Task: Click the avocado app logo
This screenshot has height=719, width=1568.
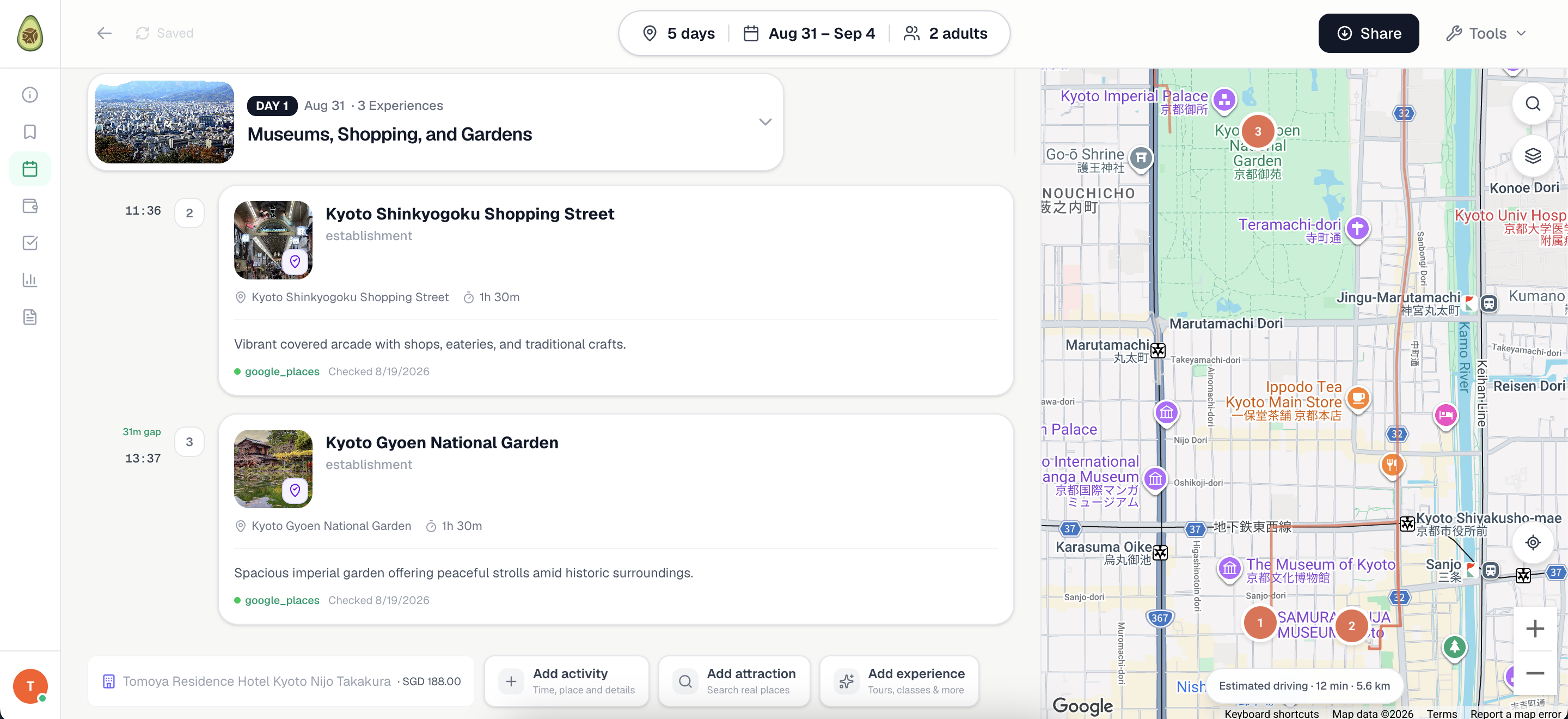Action: coord(30,33)
